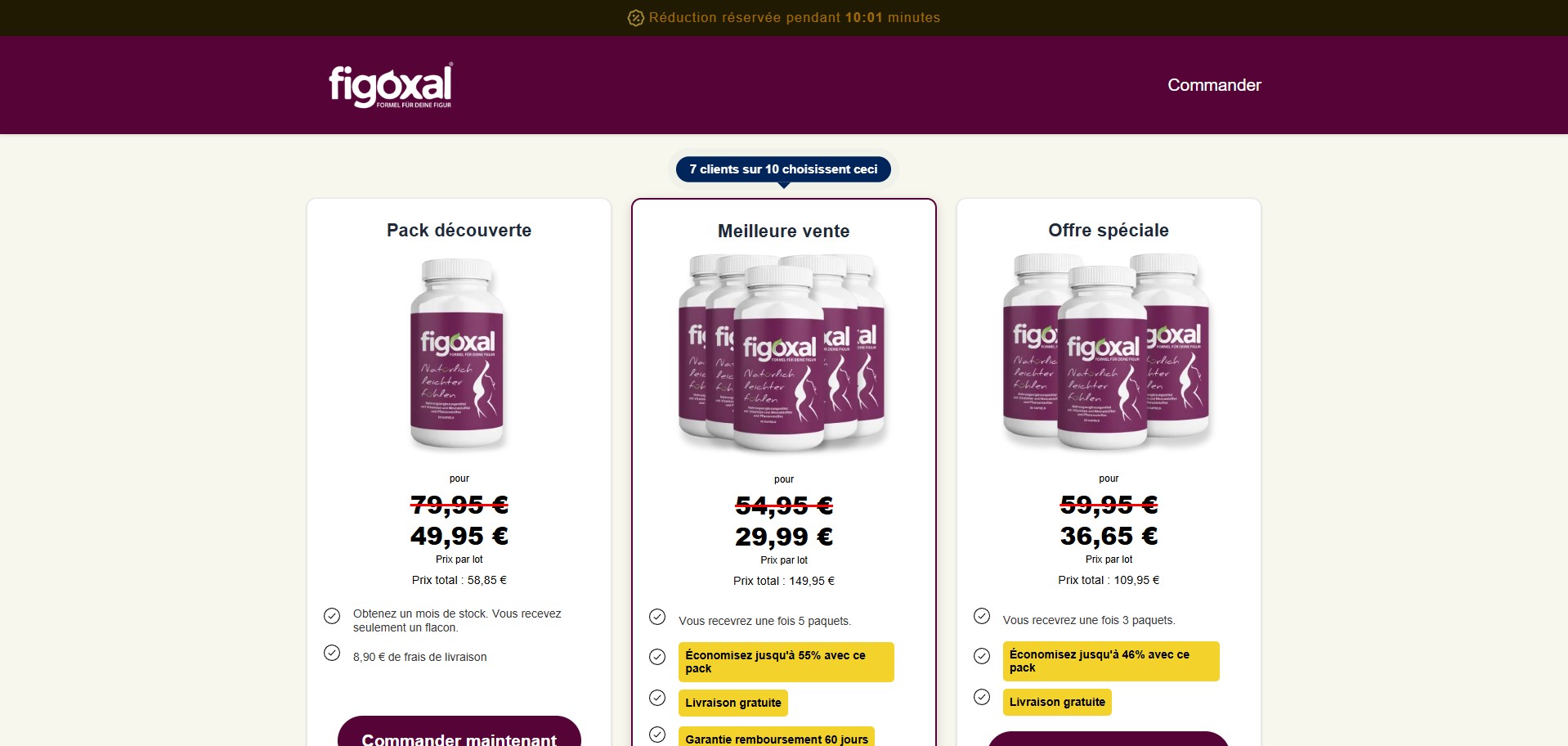
Task: Click checkmark icon beside '8,90 € de frais de livraison'
Action: (332, 653)
